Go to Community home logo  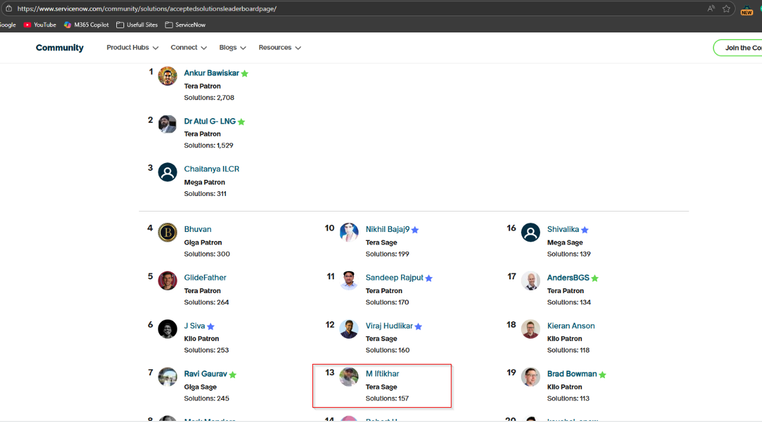60,48
